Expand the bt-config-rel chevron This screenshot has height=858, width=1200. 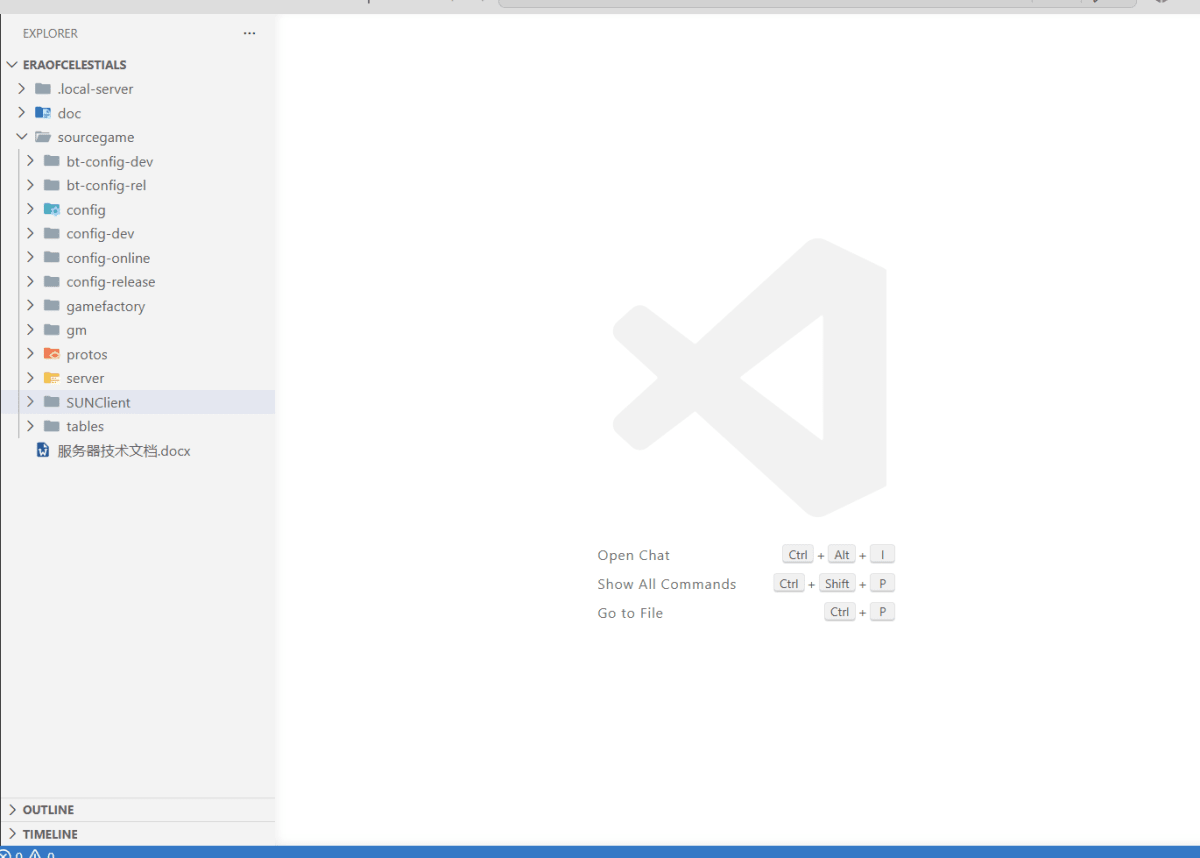click(x=30, y=185)
